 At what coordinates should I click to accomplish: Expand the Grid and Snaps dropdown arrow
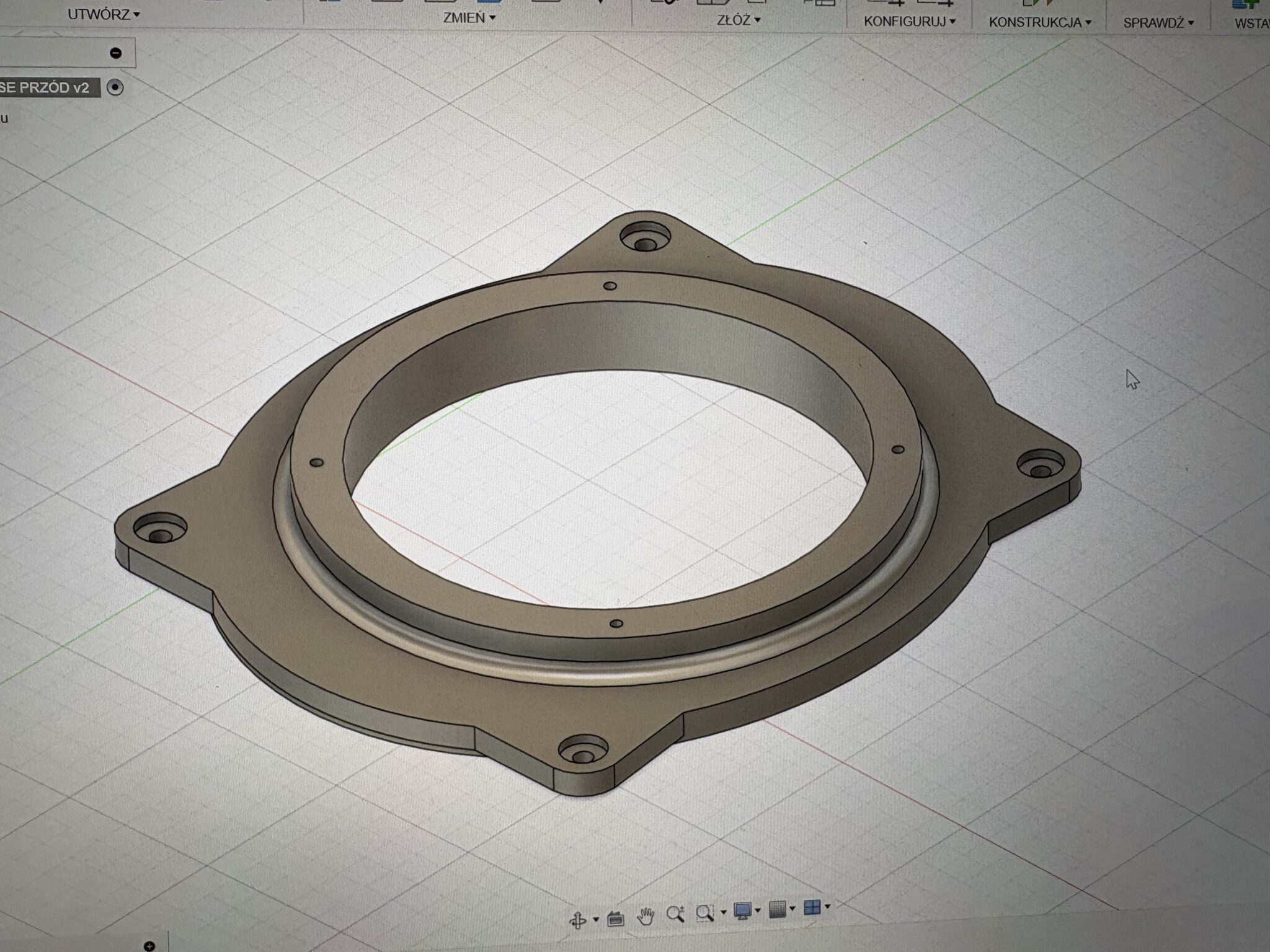point(793,909)
